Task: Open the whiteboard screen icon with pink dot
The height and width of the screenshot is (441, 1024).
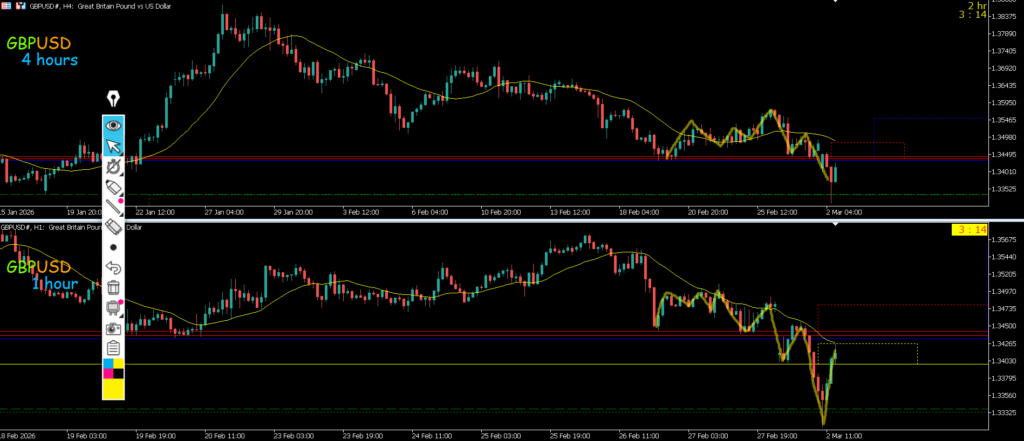Action: (113, 307)
